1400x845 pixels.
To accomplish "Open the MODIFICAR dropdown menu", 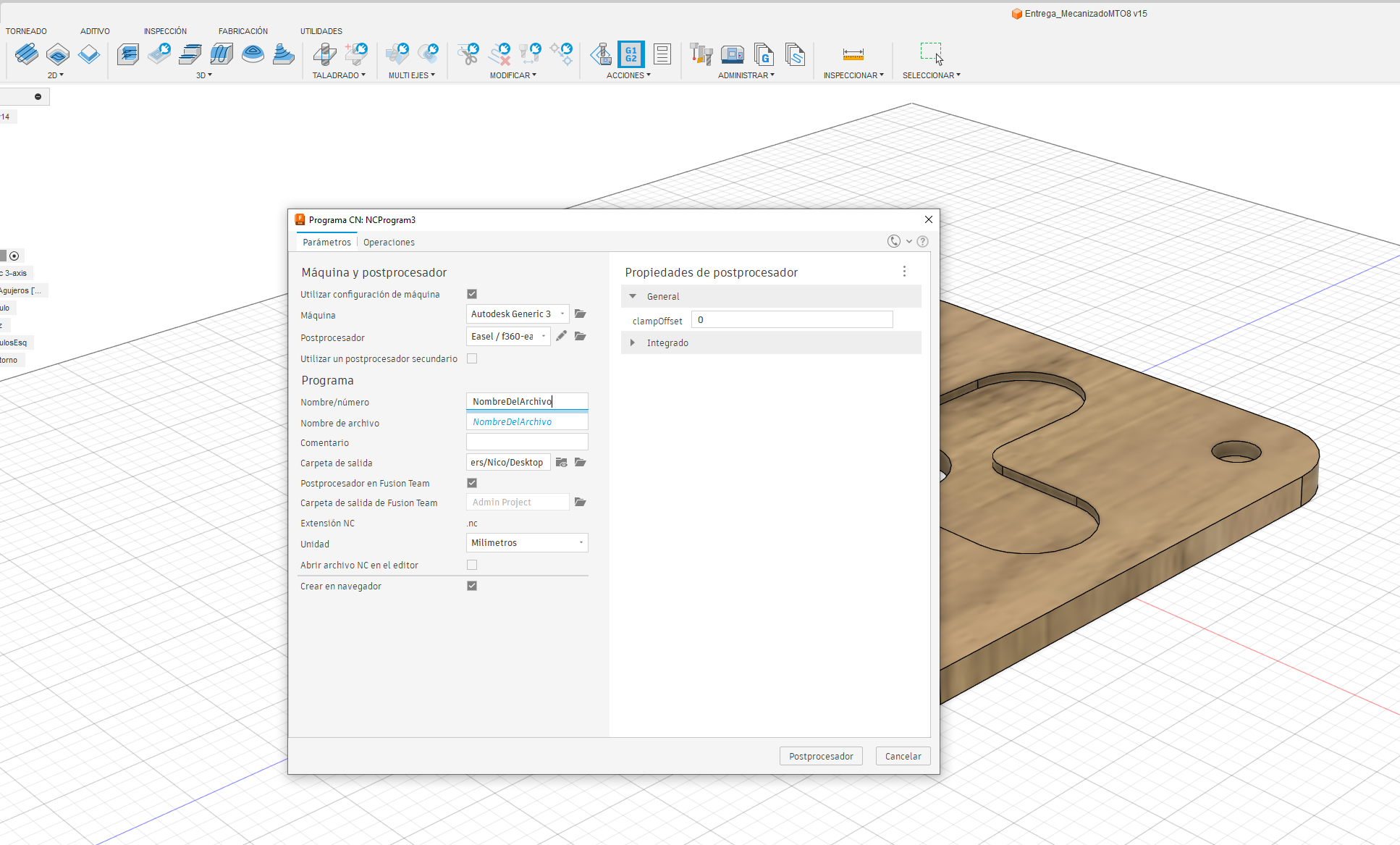I will pyautogui.click(x=513, y=75).
